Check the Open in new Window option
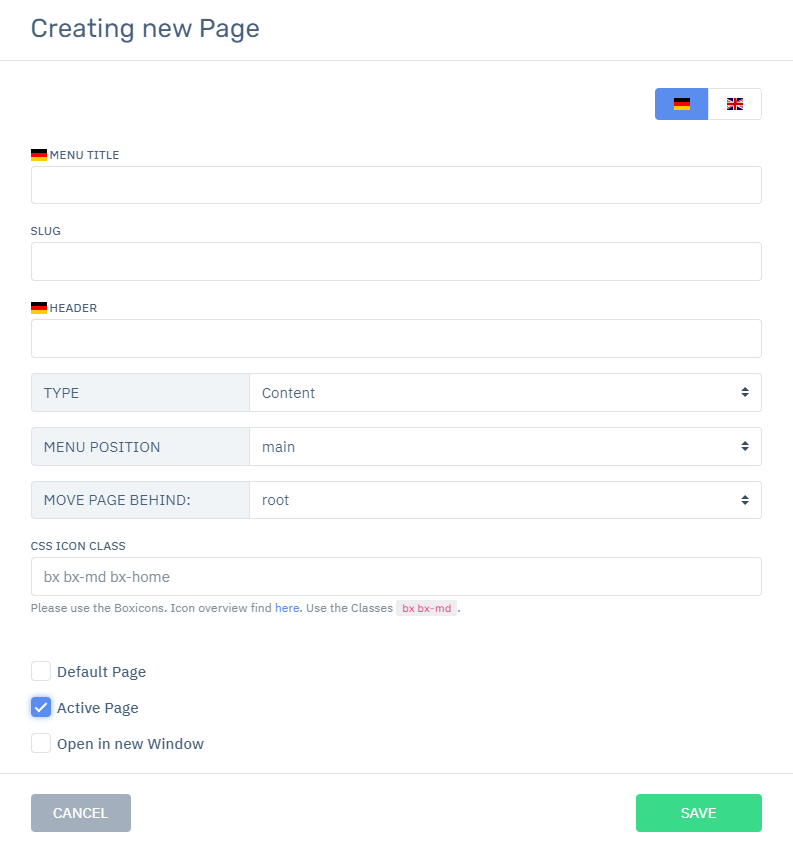This screenshot has height=848, width=793. click(x=40, y=743)
